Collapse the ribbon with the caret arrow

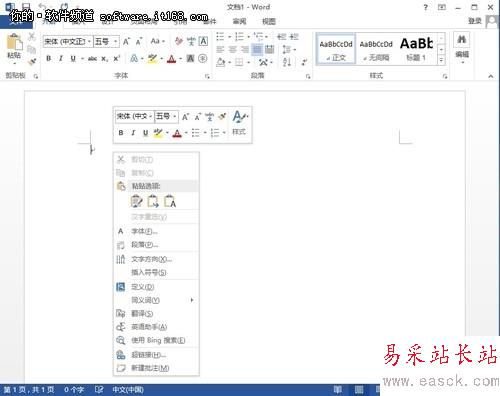tap(491, 76)
